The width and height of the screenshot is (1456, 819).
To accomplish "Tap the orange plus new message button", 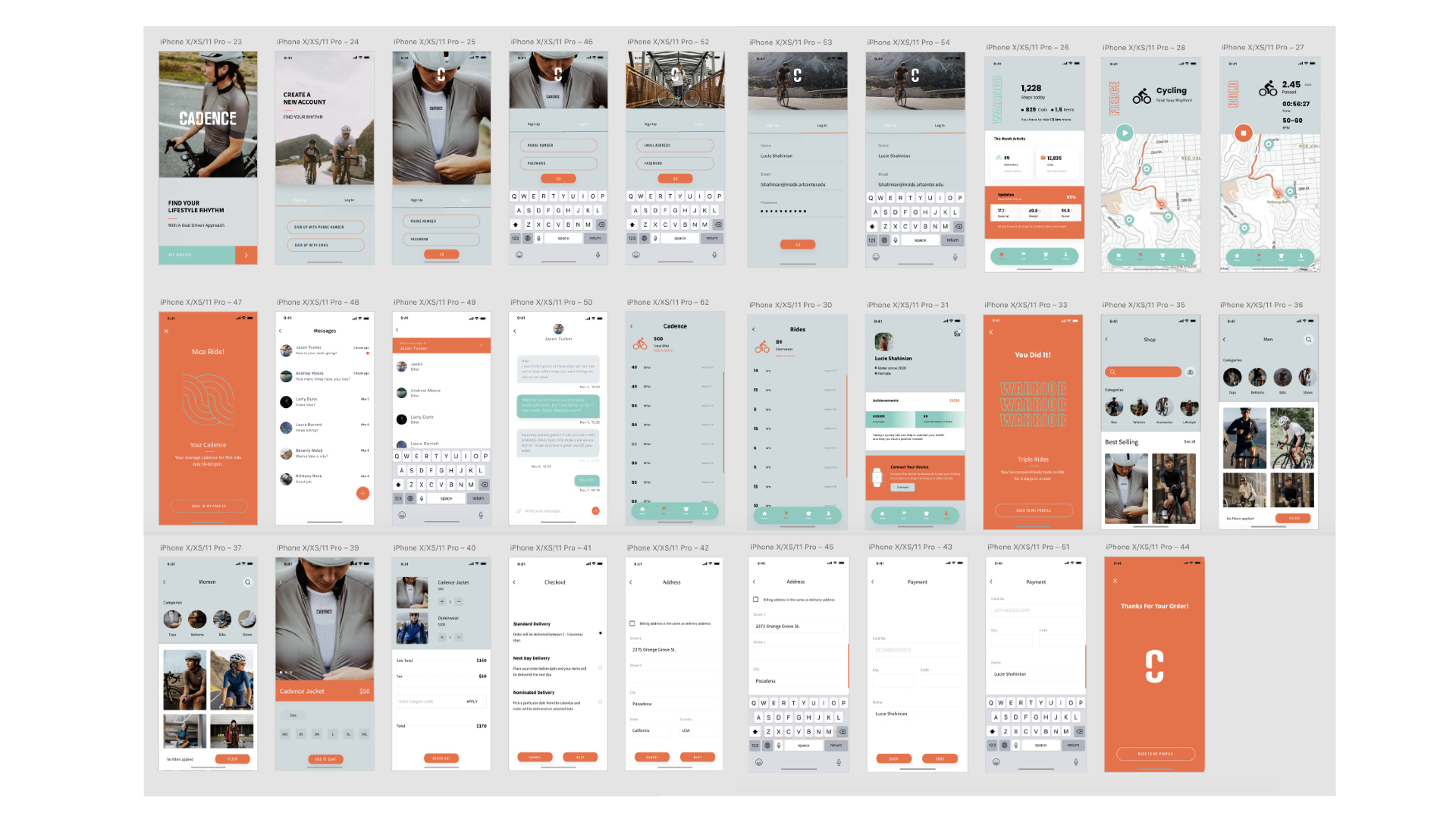I will point(362,494).
